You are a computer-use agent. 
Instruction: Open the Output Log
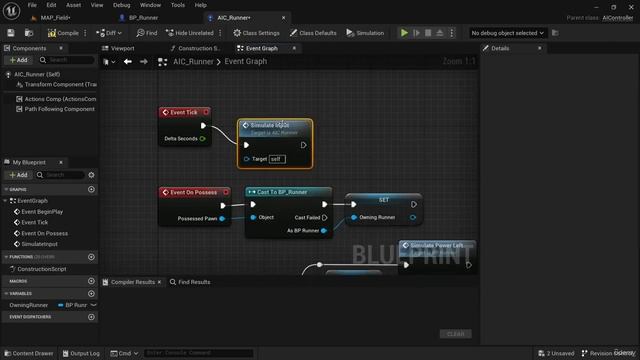click(x=81, y=353)
